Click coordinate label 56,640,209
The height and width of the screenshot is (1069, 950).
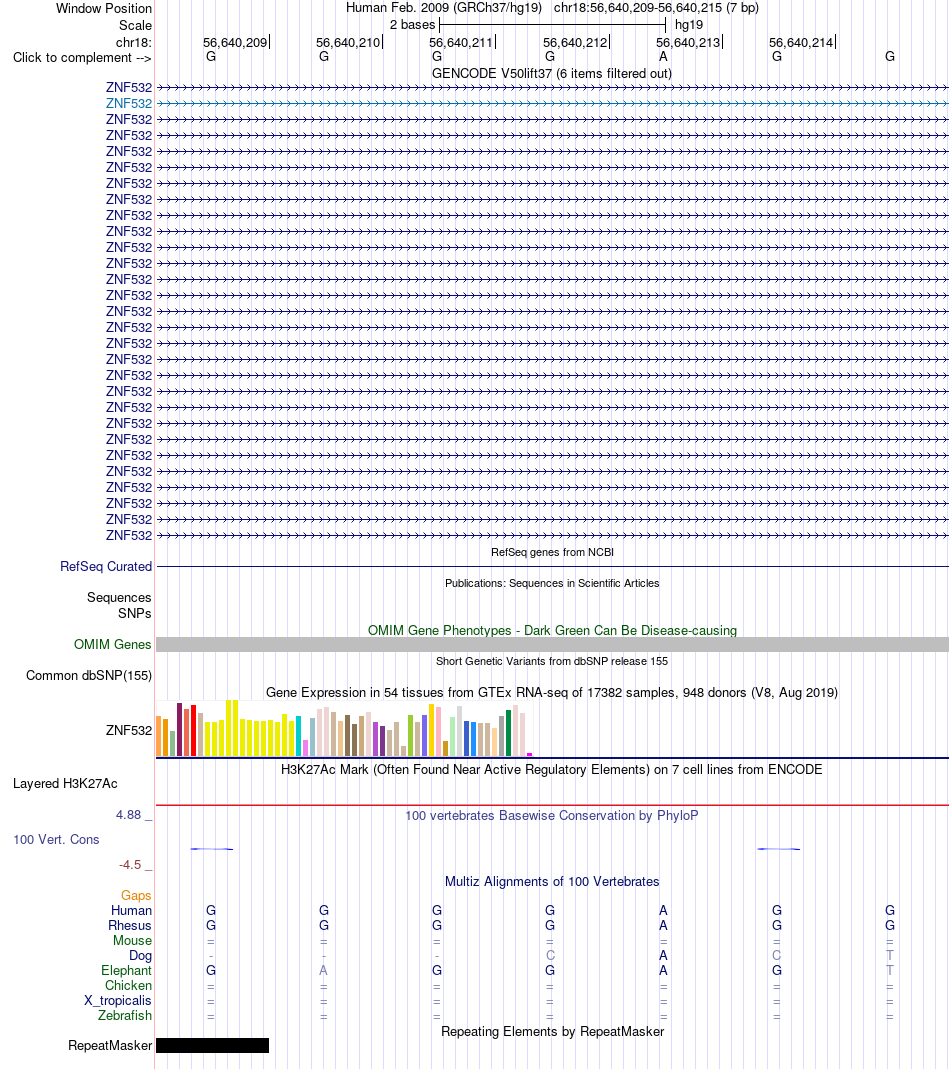235,42
